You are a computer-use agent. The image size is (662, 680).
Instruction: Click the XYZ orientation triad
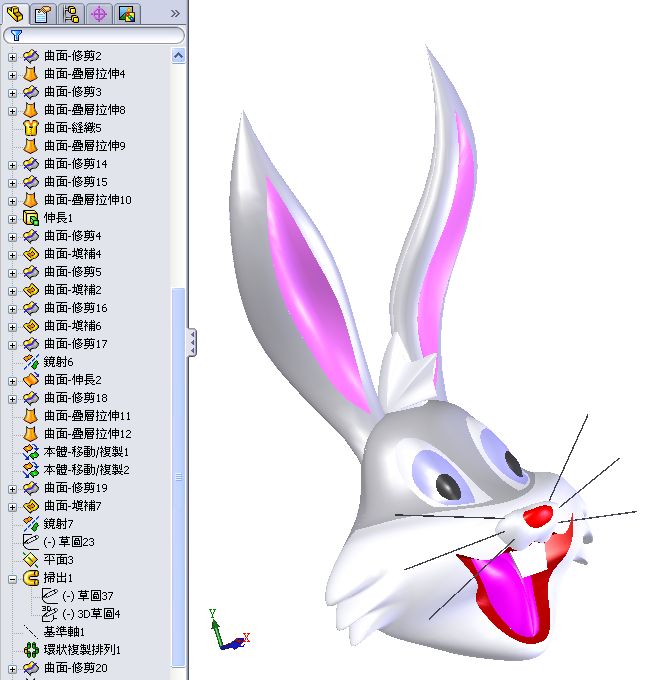click(229, 631)
